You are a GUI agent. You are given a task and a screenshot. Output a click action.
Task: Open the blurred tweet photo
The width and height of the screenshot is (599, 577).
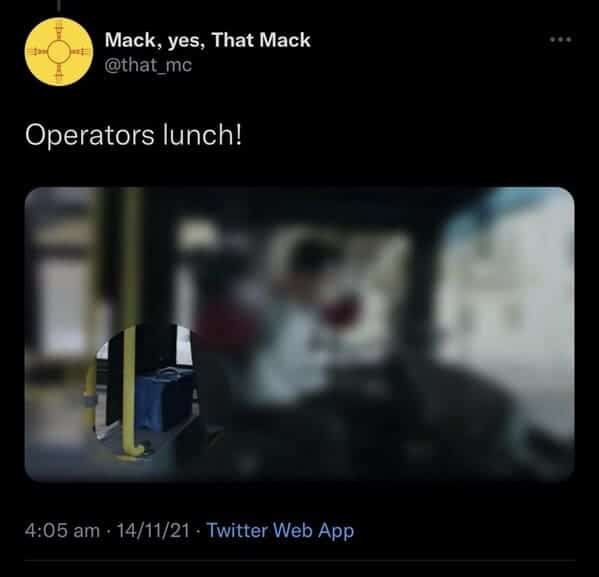[x=300, y=334]
